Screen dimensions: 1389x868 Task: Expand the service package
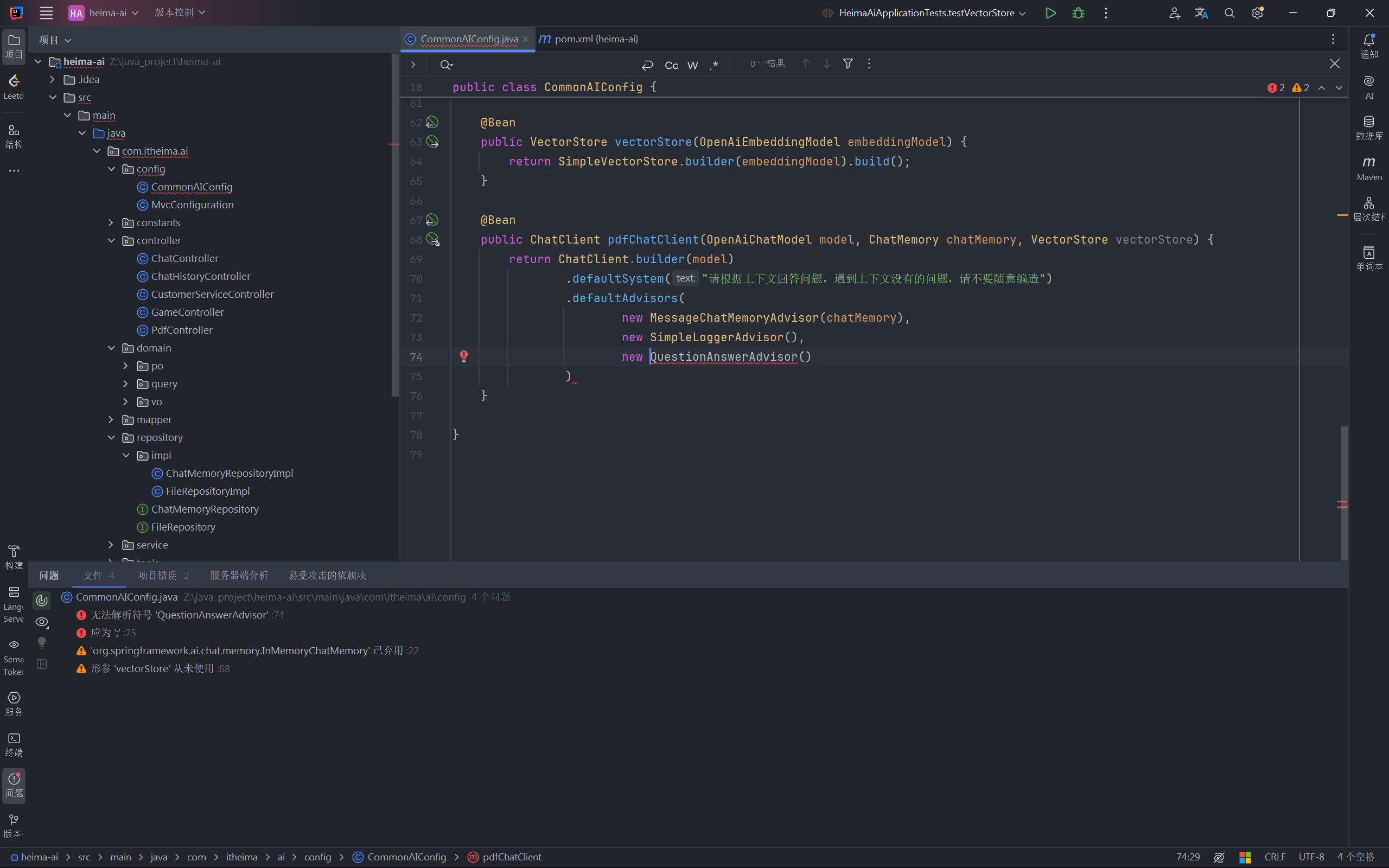coord(111,545)
